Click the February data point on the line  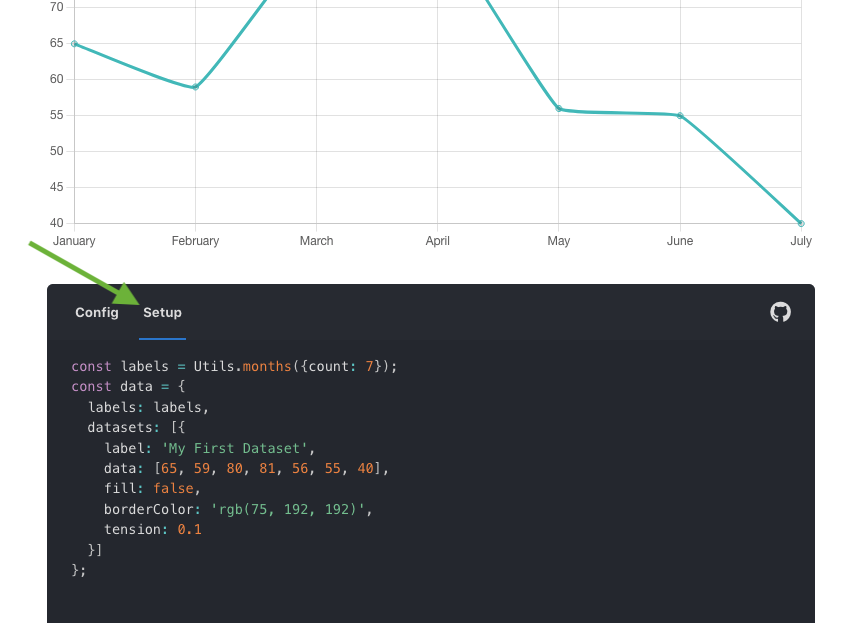pyautogui.click(x=195, y=87)
